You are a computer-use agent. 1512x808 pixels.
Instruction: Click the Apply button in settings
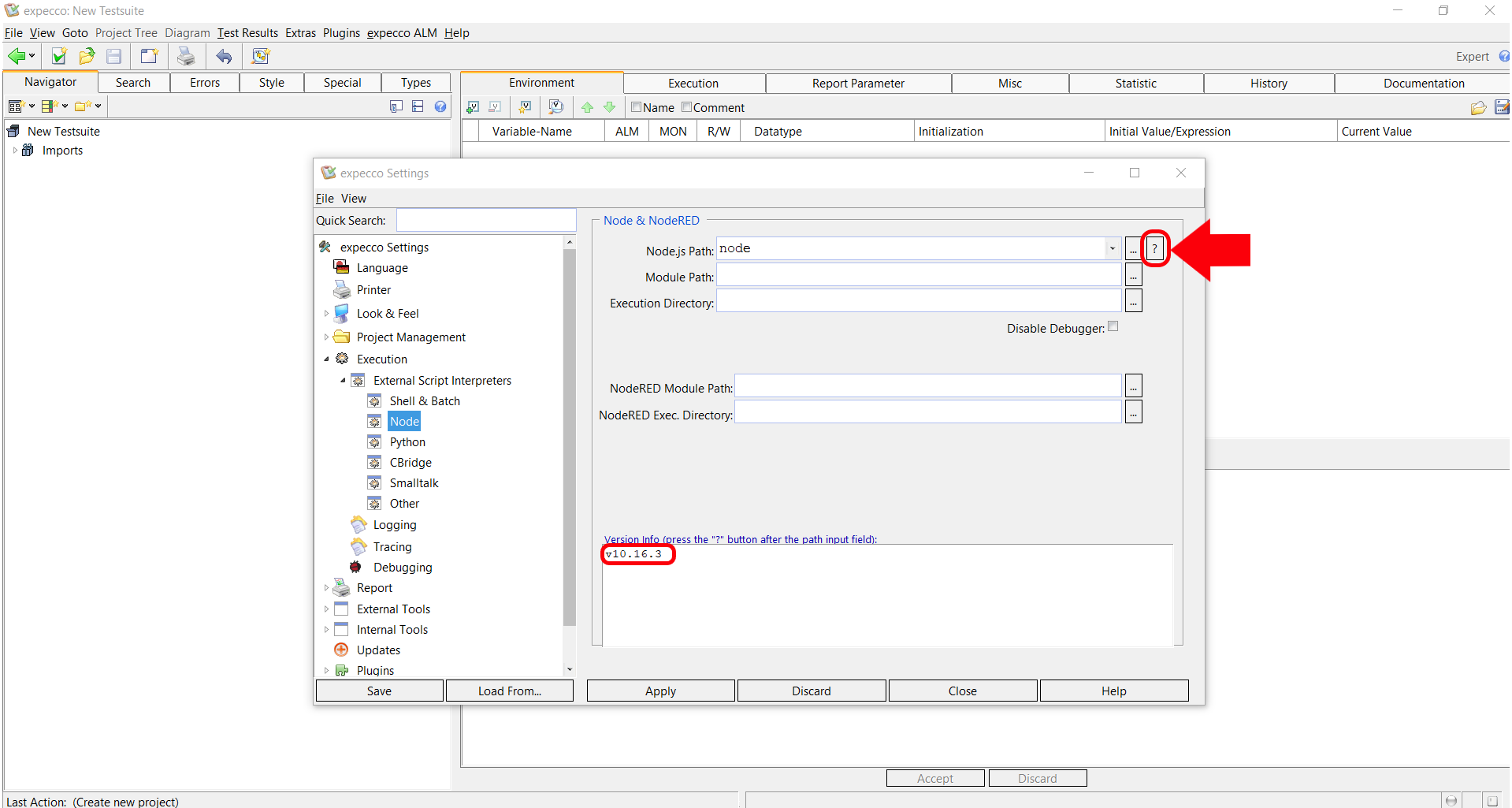coord(660,691)
